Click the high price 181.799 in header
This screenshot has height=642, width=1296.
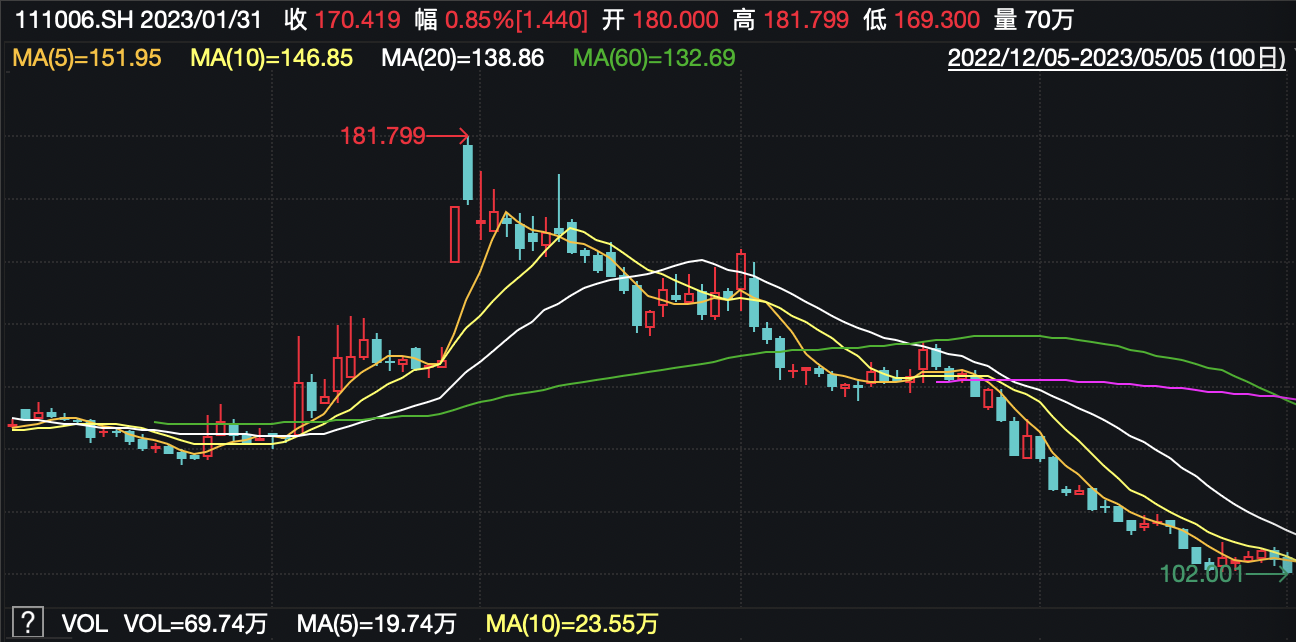[x=804, y=19]
